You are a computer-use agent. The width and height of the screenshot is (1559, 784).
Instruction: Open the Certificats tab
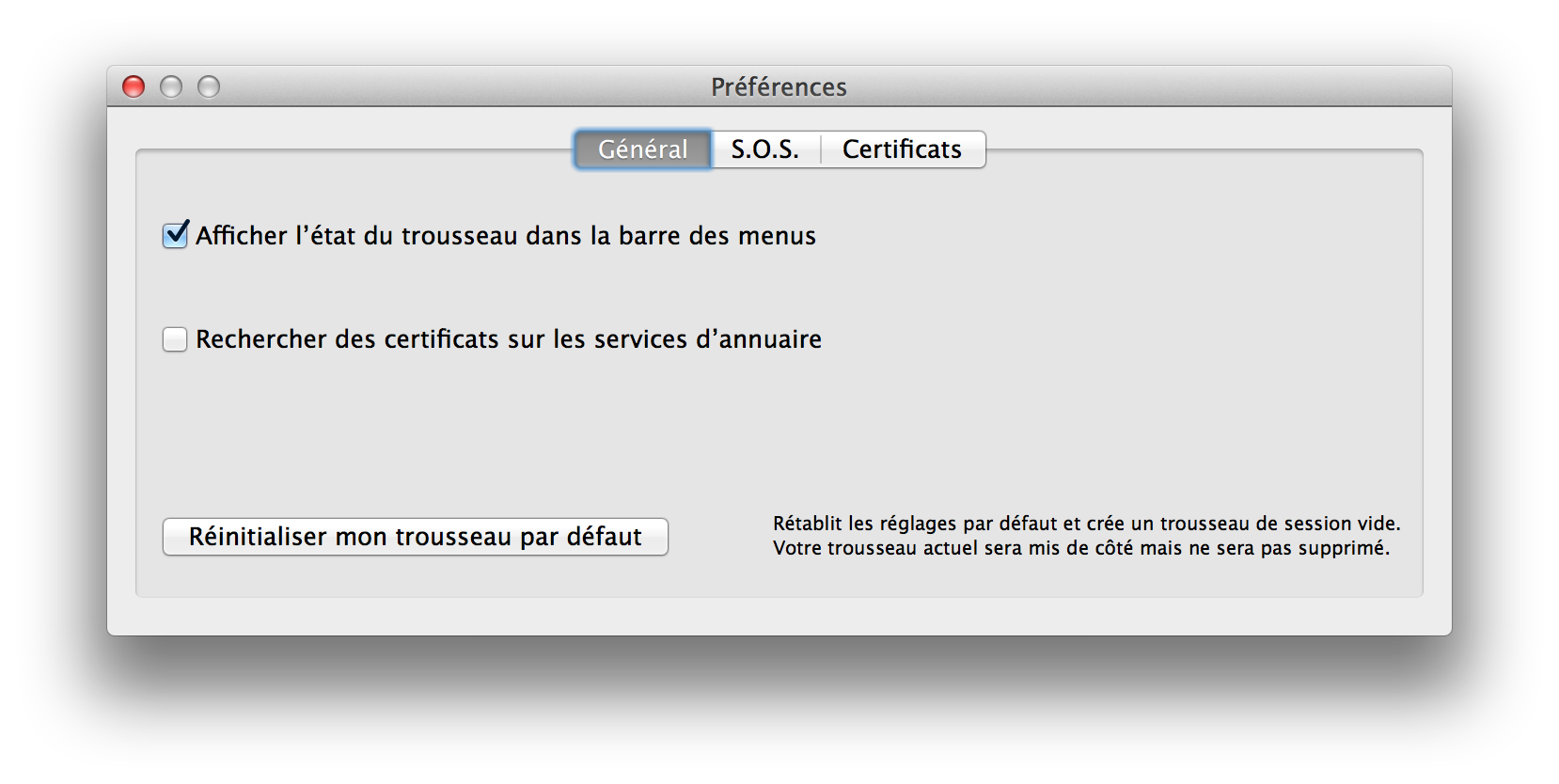click(x=902, y=149)
